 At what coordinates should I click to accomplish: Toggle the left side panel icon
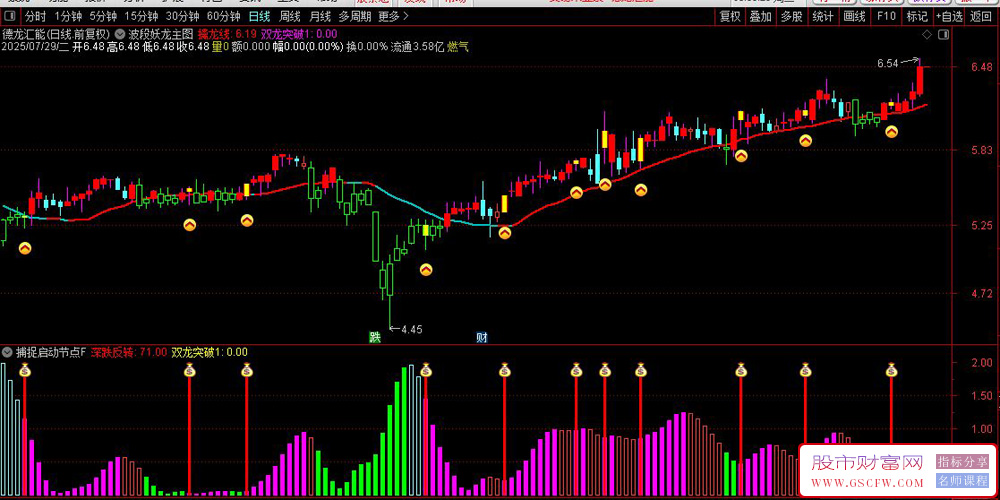tap(11, 17)
